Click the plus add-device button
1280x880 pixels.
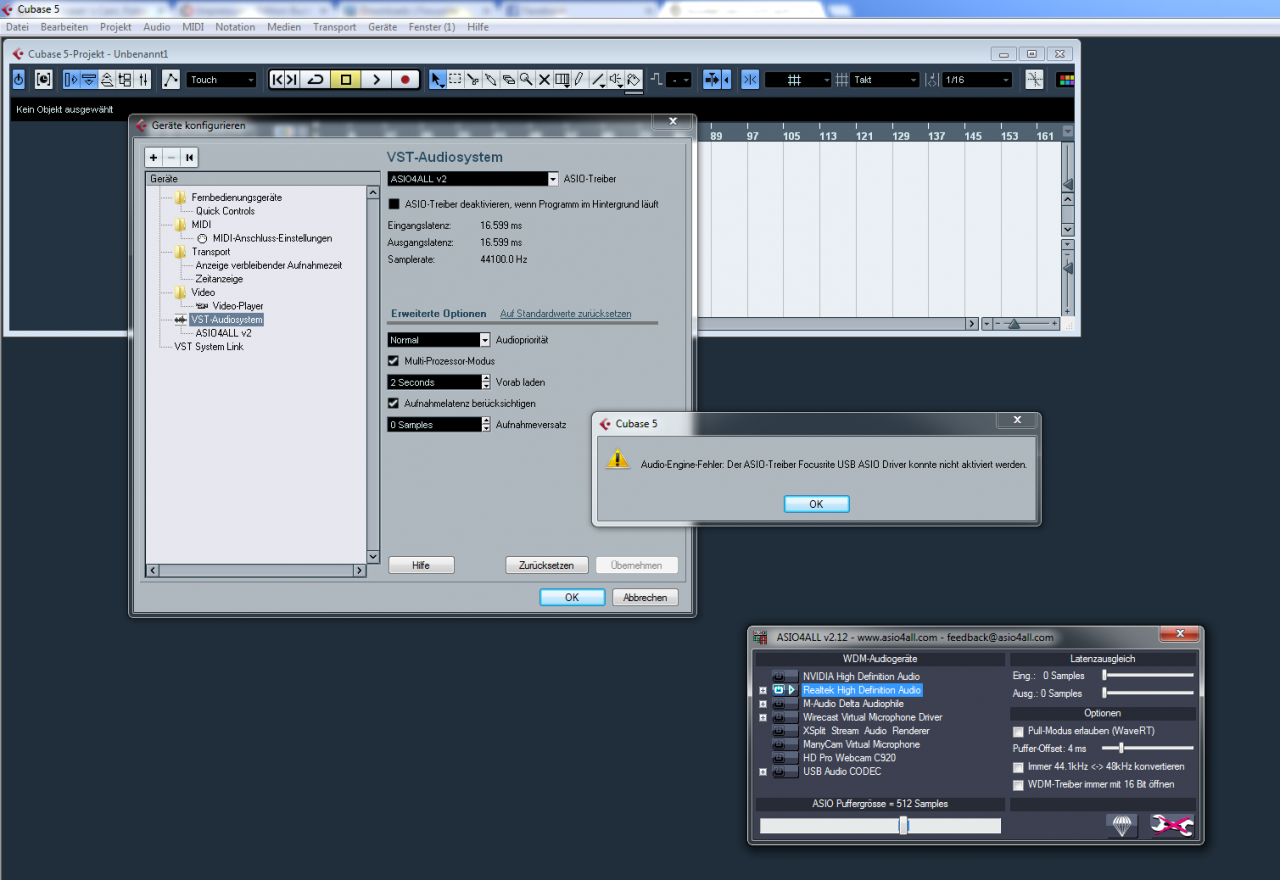[153, 157]
